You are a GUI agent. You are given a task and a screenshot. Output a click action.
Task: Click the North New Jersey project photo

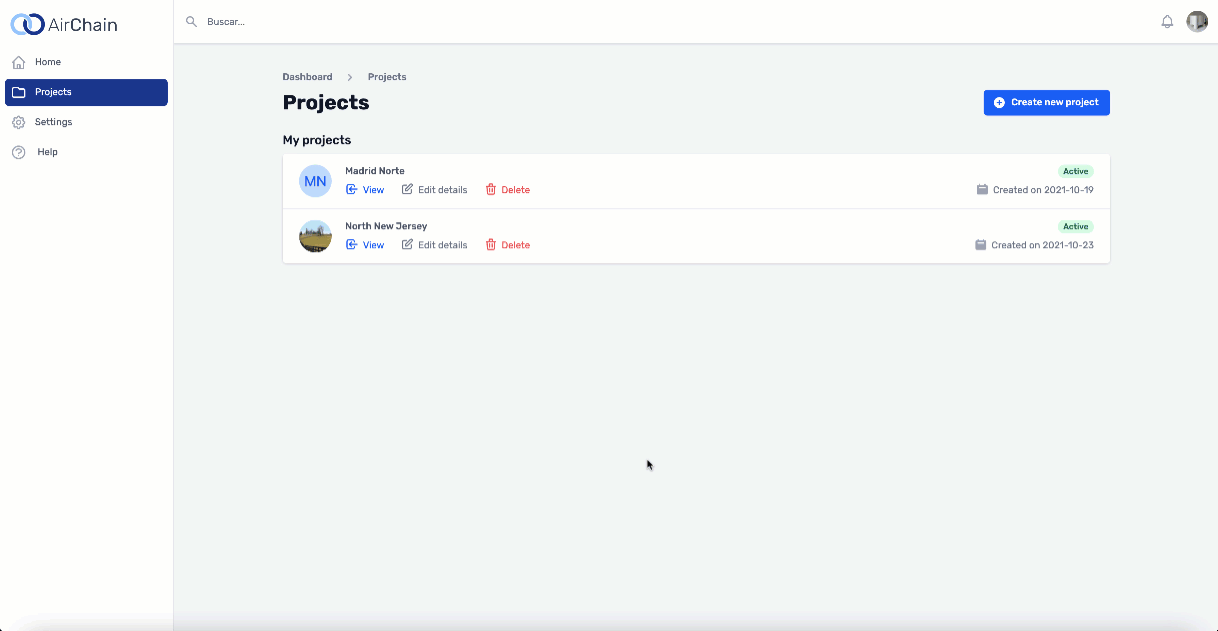click(315, 236)
